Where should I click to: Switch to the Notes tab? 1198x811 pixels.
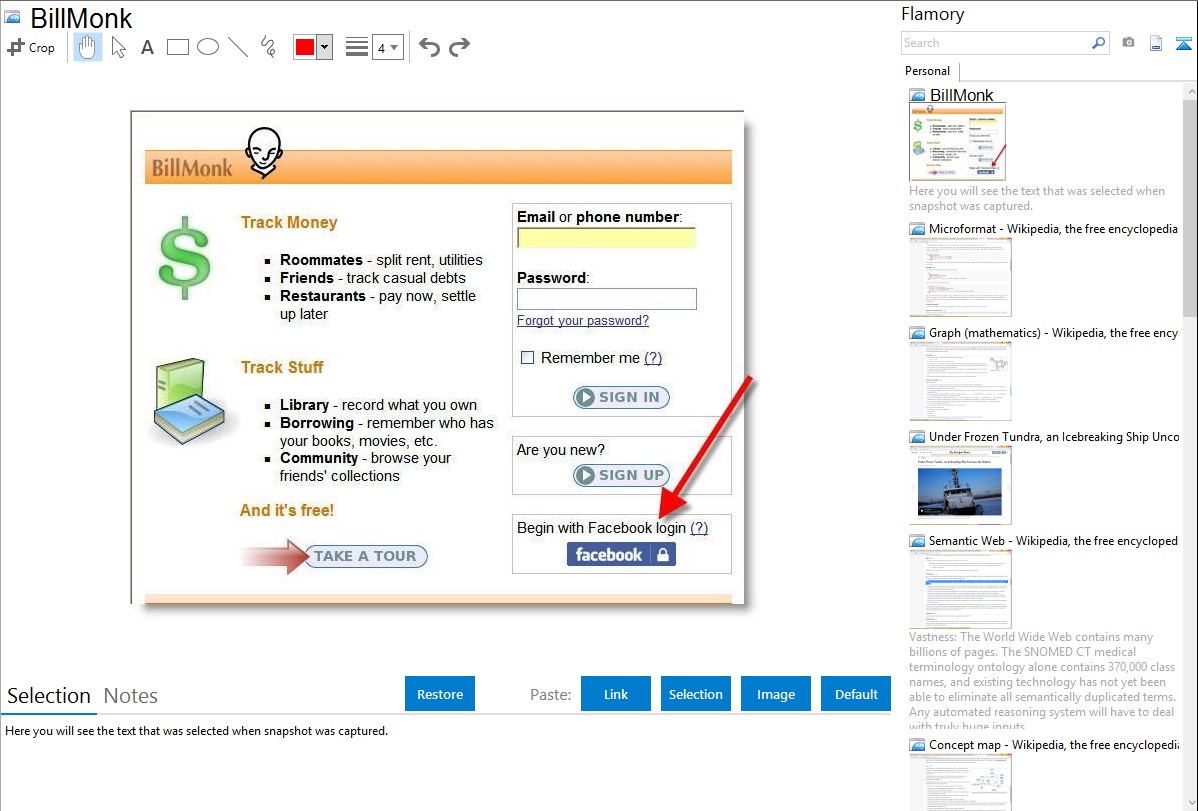point(131,696)
